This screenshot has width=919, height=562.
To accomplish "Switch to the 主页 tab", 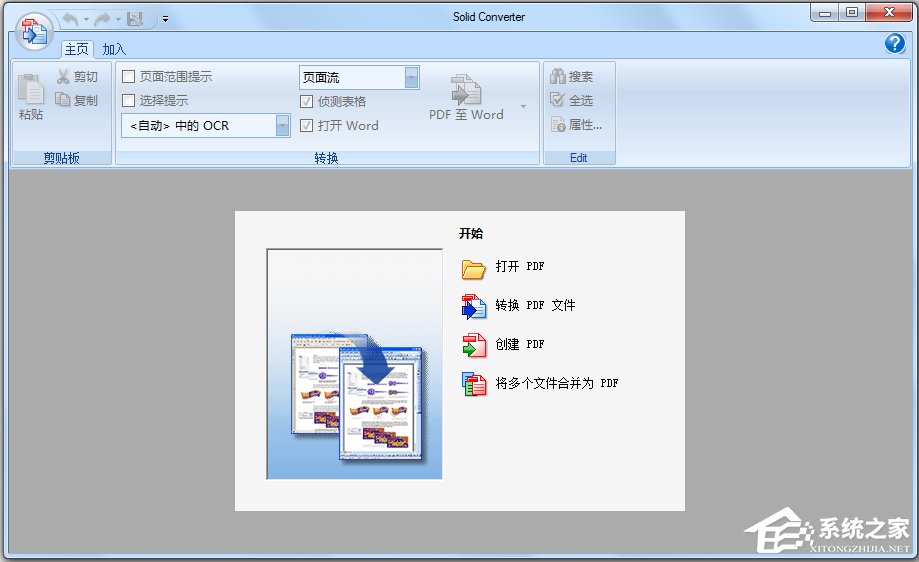I will click(x=77, y=49).
